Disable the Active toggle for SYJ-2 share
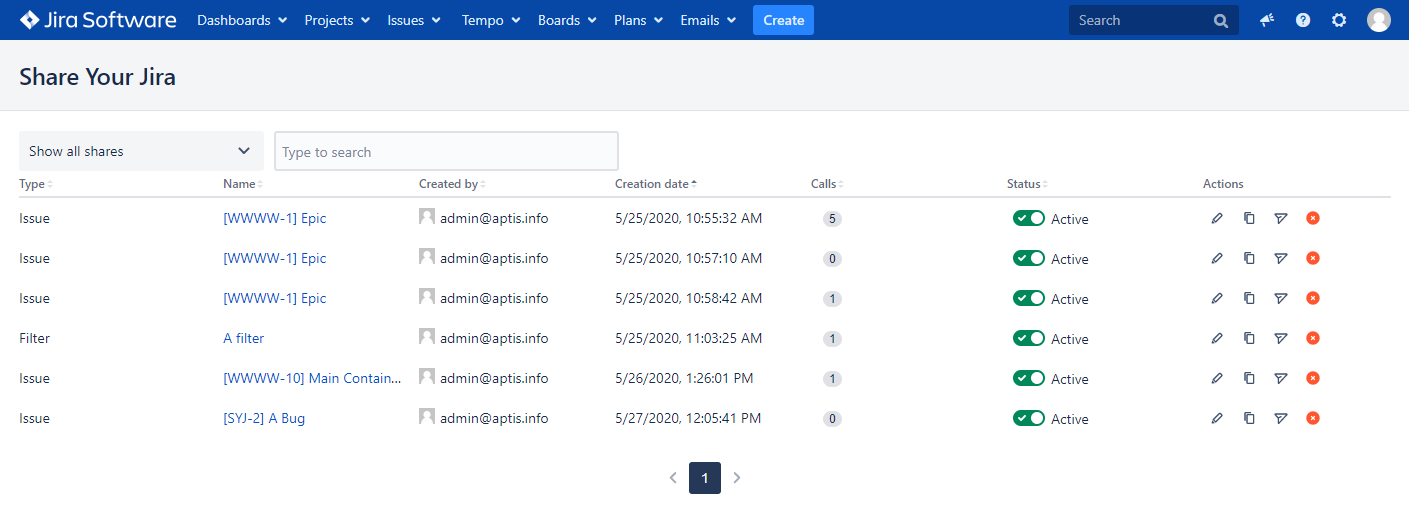 [x=1028, y=418]
